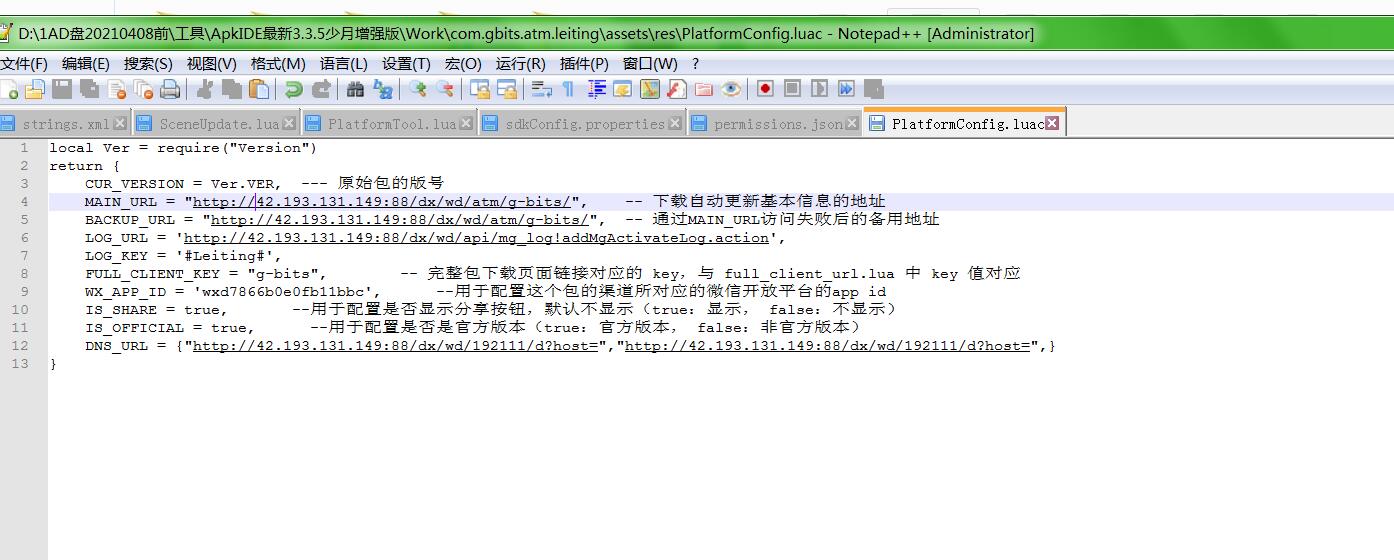This screenshot has width=1394, height=560.
Task: Open the 文件(F) menu
Action: point(24,63)
